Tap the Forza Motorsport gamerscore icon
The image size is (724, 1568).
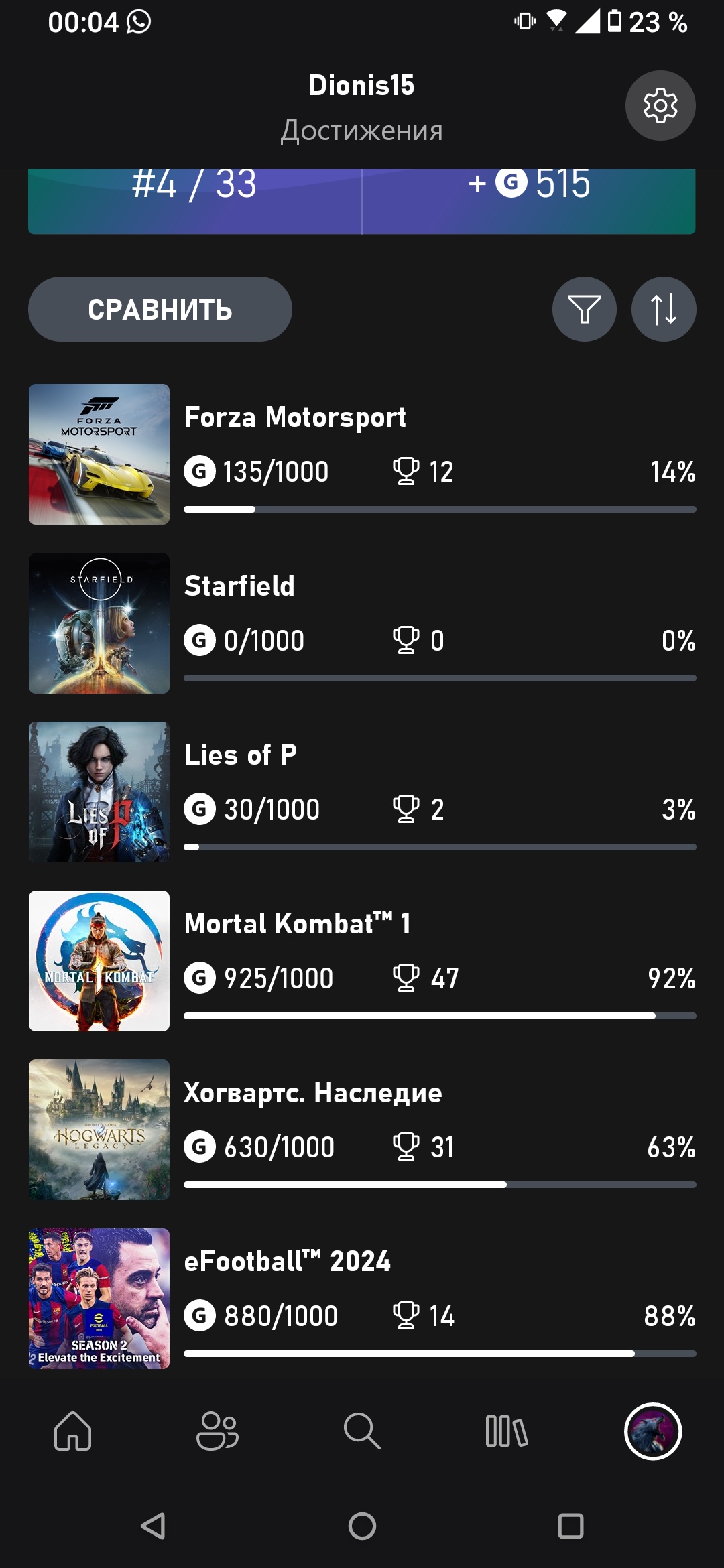click(200, 471)
